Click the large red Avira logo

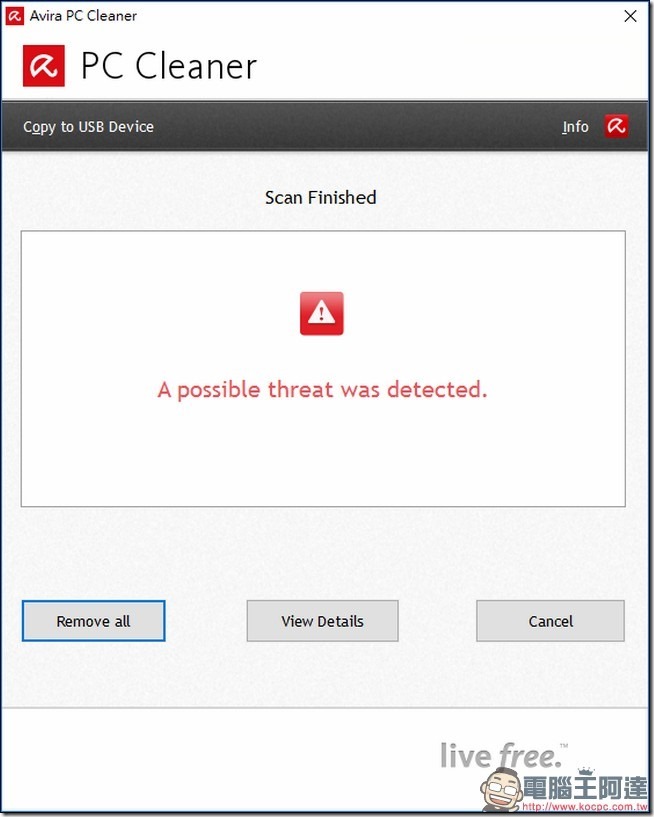click(44, 66)
